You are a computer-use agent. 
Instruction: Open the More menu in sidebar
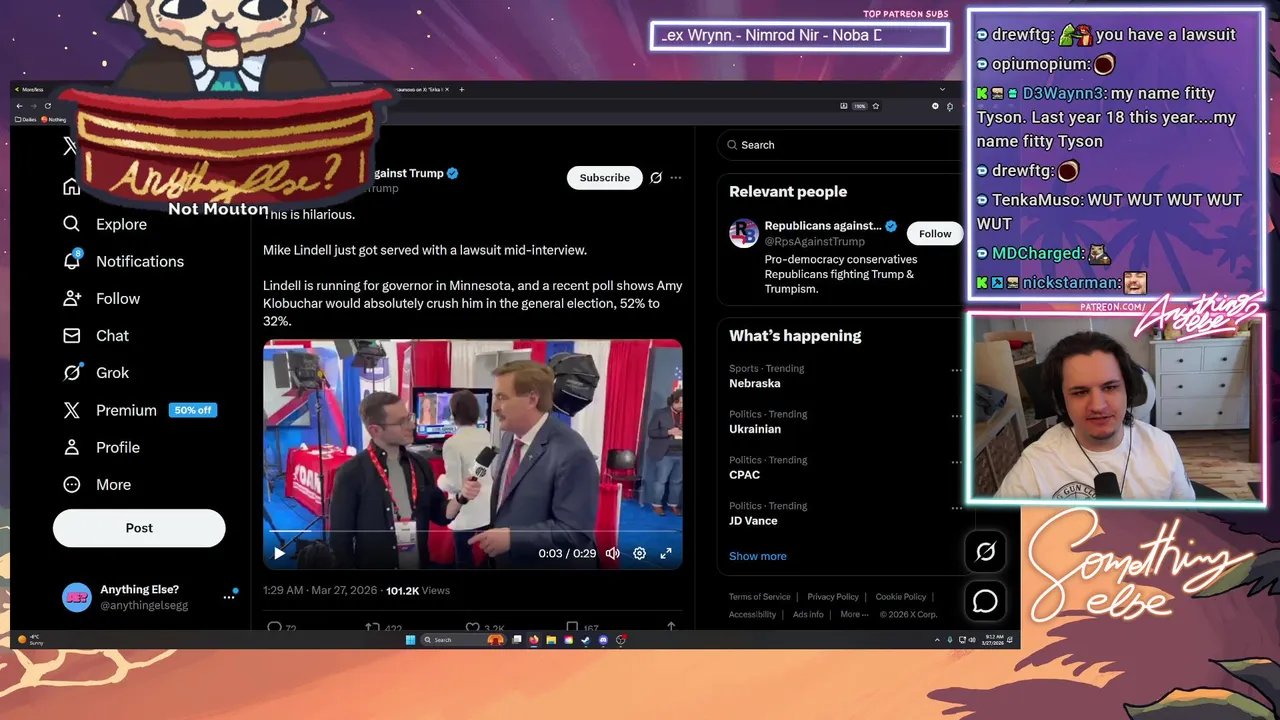click(97, 484)
